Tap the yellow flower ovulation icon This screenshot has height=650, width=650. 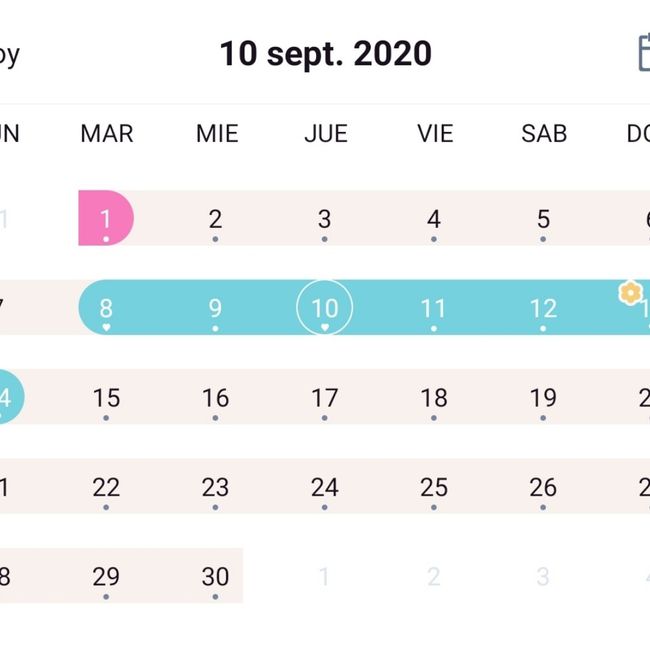pyautogui.click(x=630, y=293)
